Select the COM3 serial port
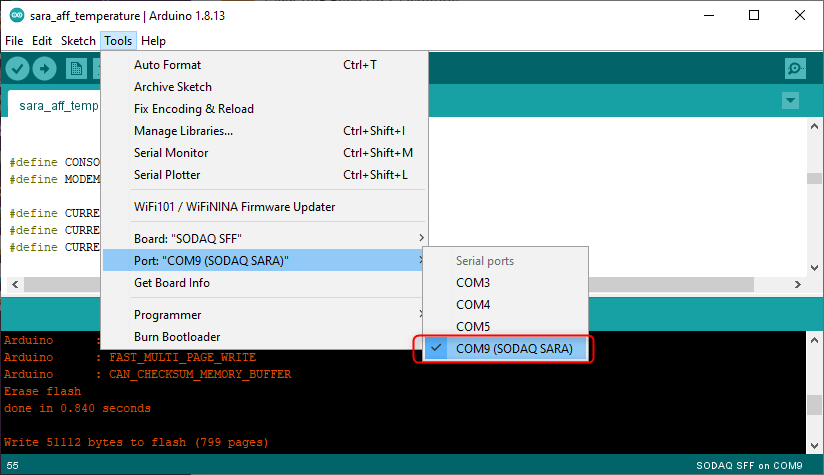This screenshot has width=824, height=475. (x=506, y=282)
